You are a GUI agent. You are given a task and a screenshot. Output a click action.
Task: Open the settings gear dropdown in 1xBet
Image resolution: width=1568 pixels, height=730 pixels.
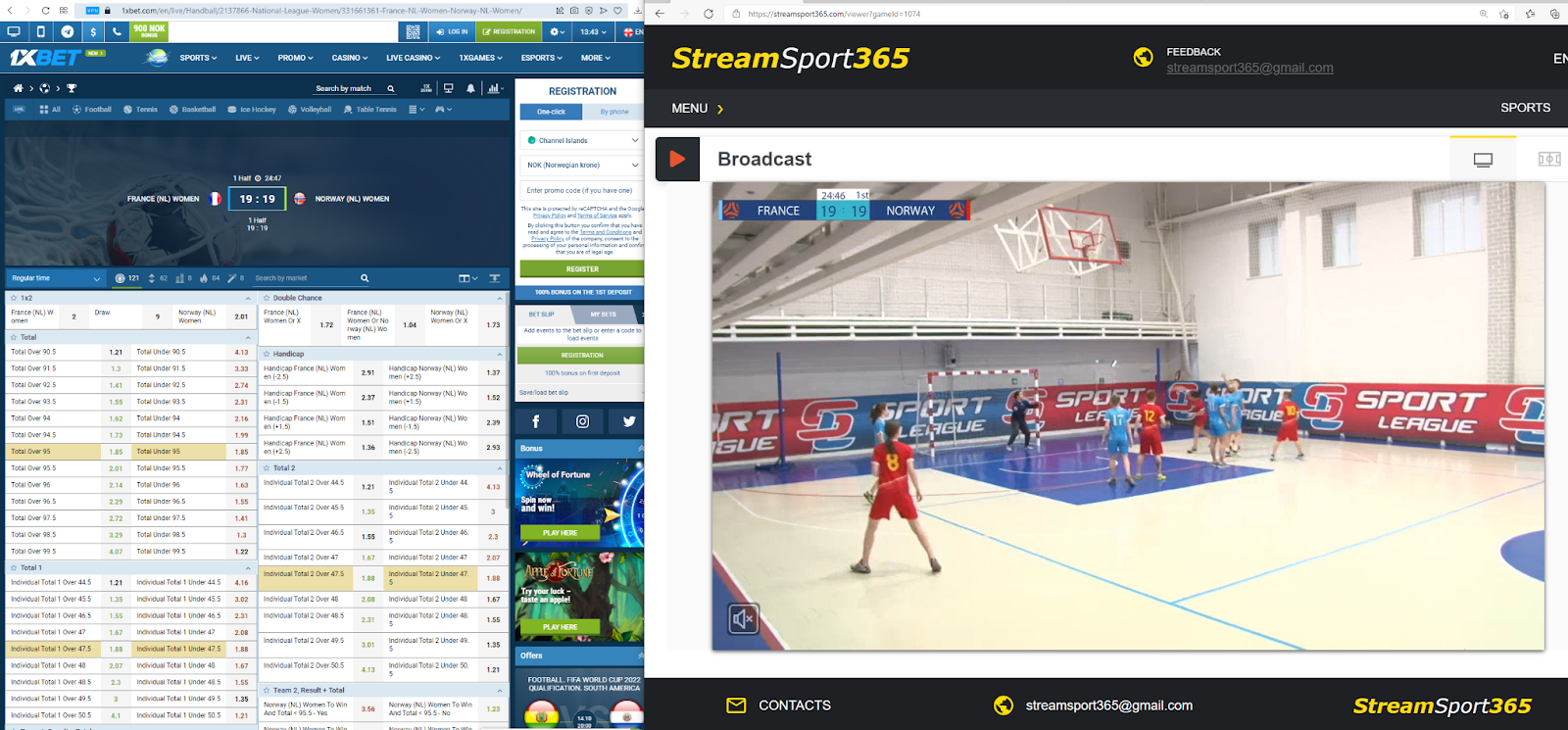(x=558, y=31)
